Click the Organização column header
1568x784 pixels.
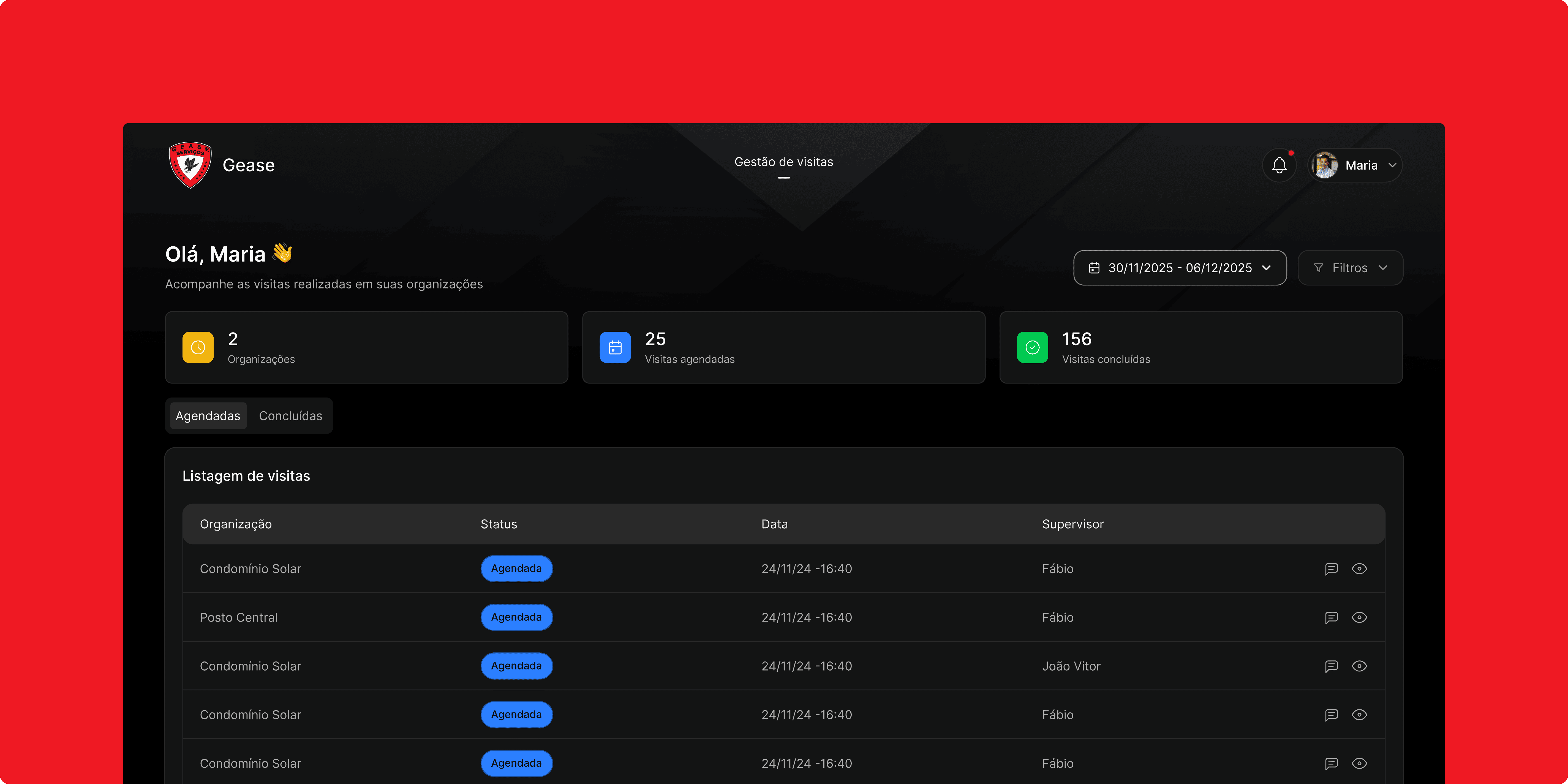pos(236,524)
